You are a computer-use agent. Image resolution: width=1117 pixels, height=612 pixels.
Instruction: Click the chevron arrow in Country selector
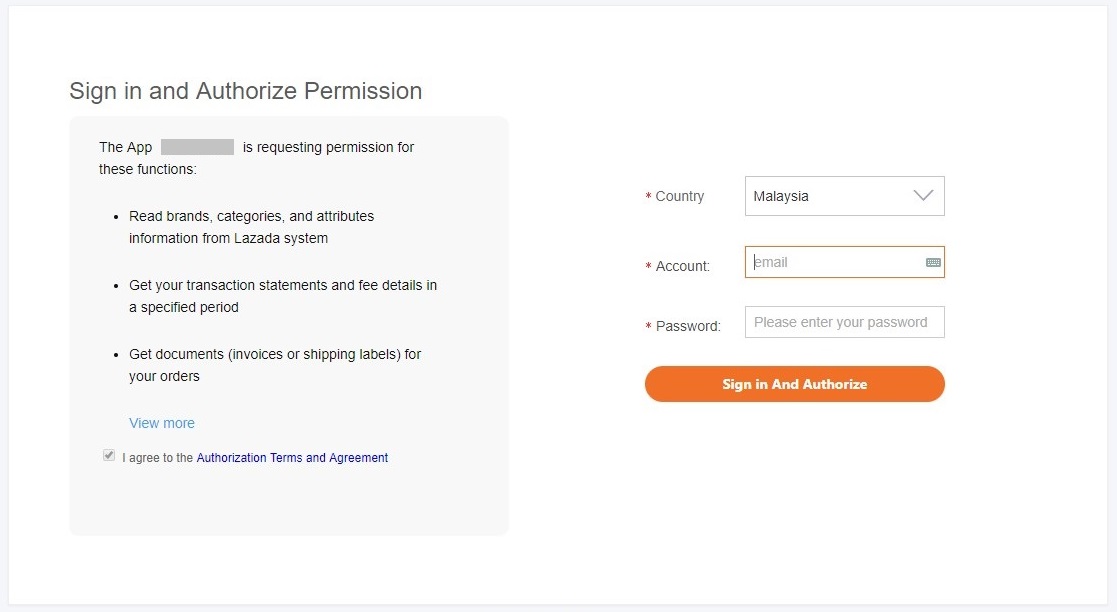[x=923, y=195]
